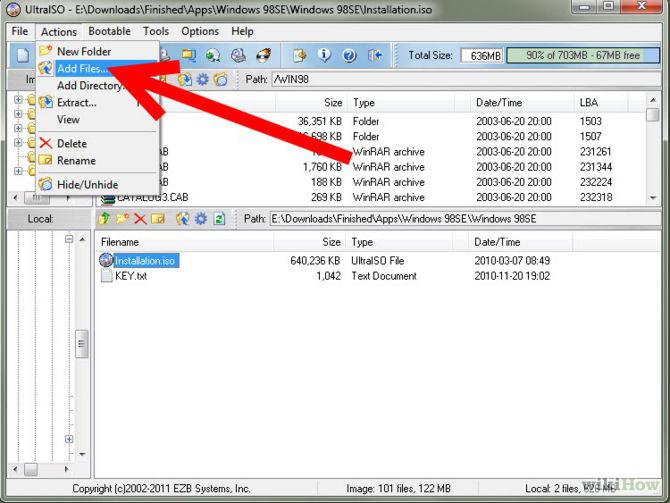The height and width of the screenshot is (503, 670).
Task: Click the Exit door-arrow toolbar icon
Action: point(375,55)
